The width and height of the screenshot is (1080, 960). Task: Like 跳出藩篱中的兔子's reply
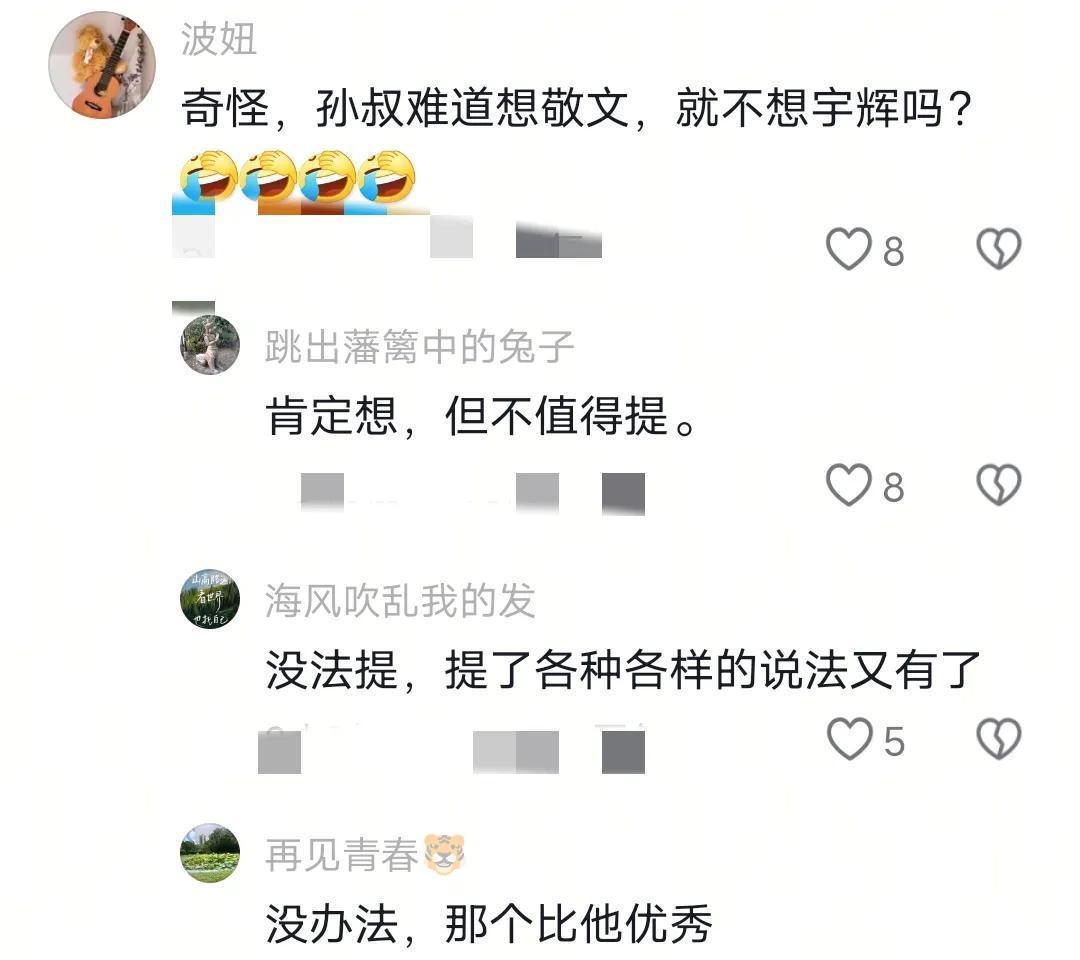(x=849, y=486)
